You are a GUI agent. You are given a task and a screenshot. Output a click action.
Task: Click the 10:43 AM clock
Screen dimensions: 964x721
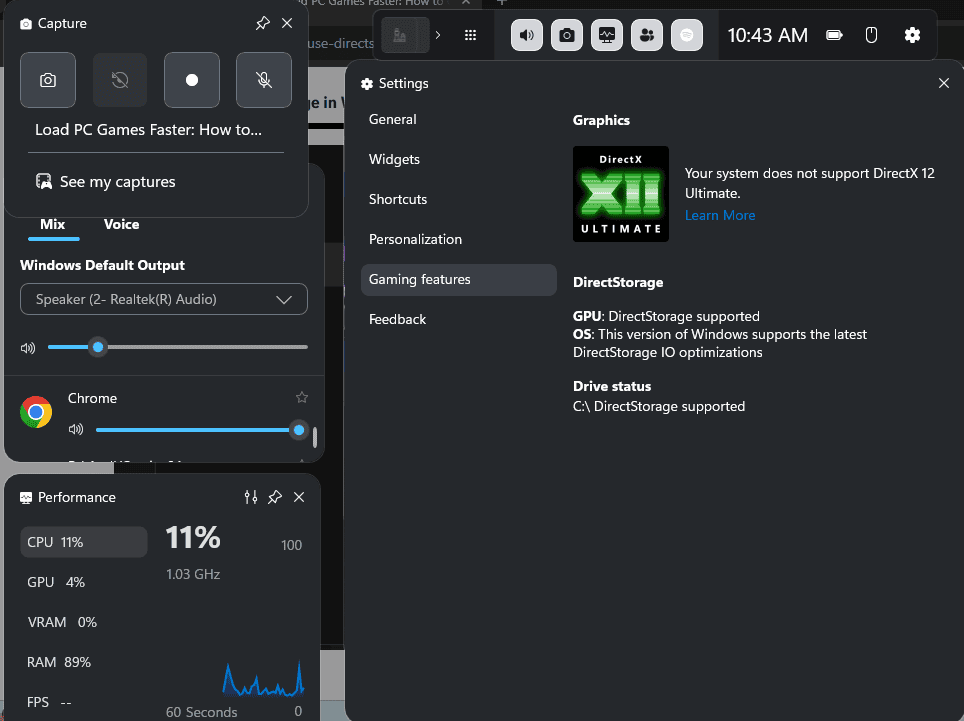click(x=767, y=35)
